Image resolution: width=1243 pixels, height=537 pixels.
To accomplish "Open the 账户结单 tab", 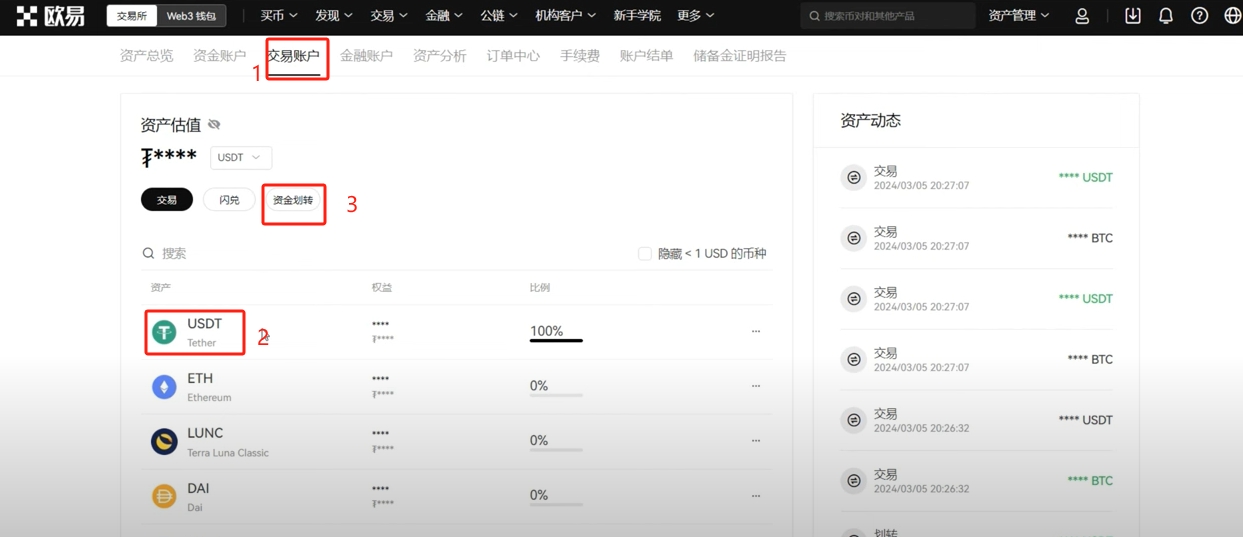I will (x=646, y=56).
